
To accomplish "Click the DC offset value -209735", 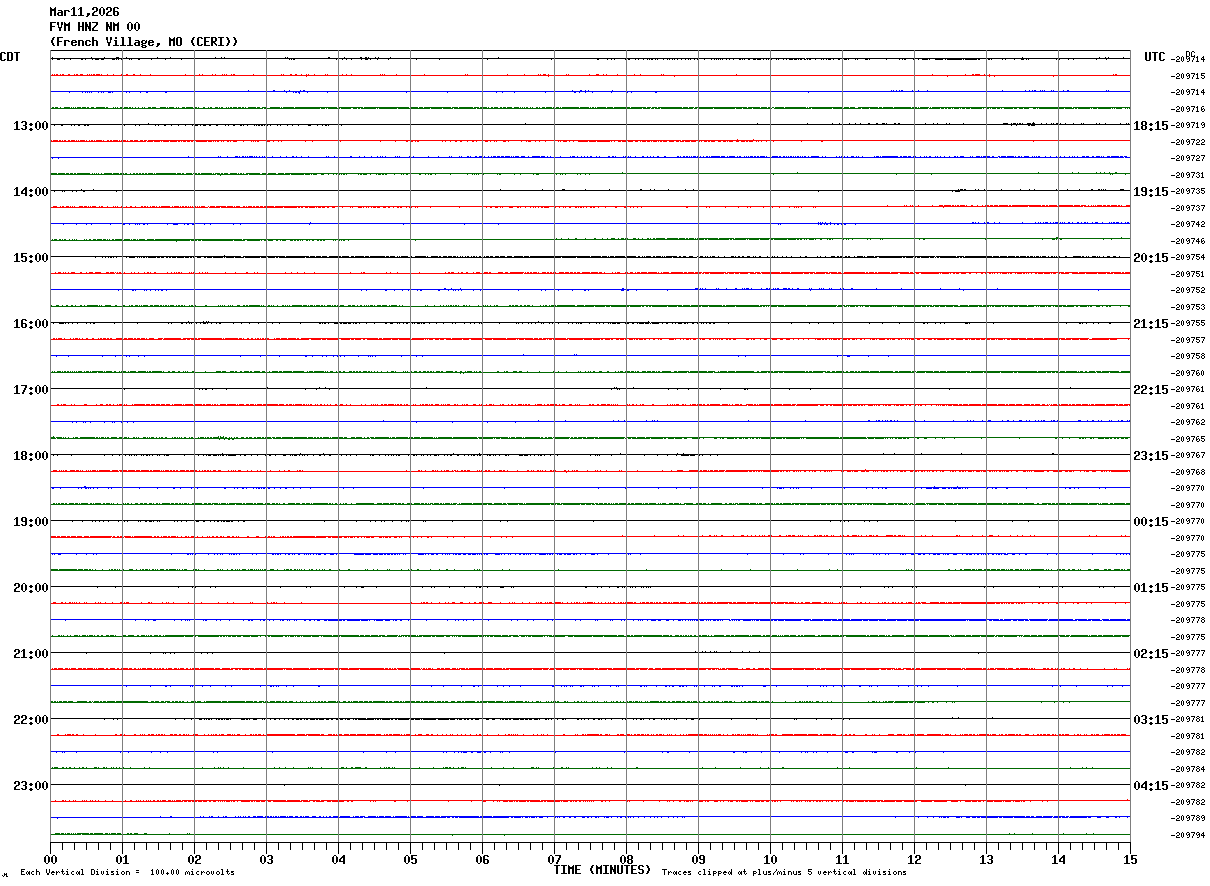I will coord(1188,192).
